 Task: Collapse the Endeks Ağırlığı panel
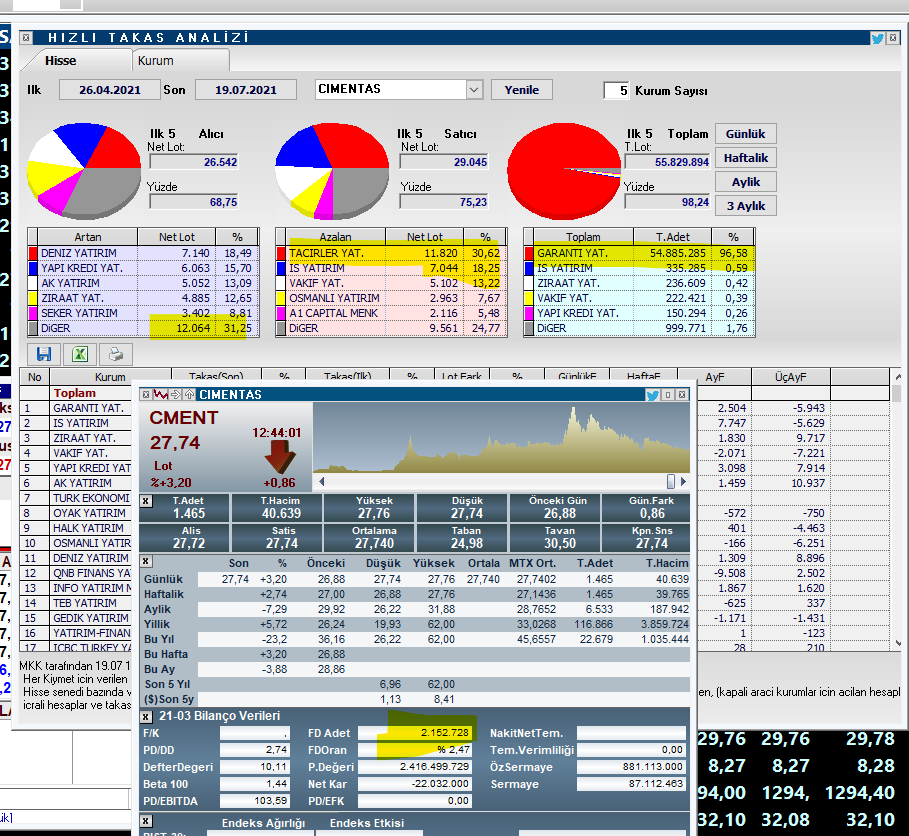tap(146, 821)
